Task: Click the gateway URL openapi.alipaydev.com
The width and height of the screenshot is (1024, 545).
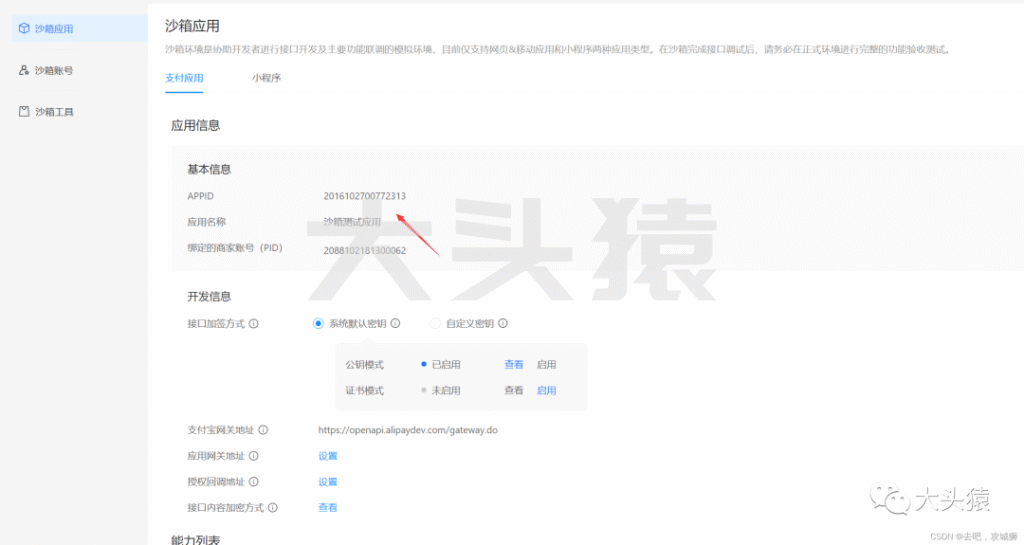Action: pos(408,429)
